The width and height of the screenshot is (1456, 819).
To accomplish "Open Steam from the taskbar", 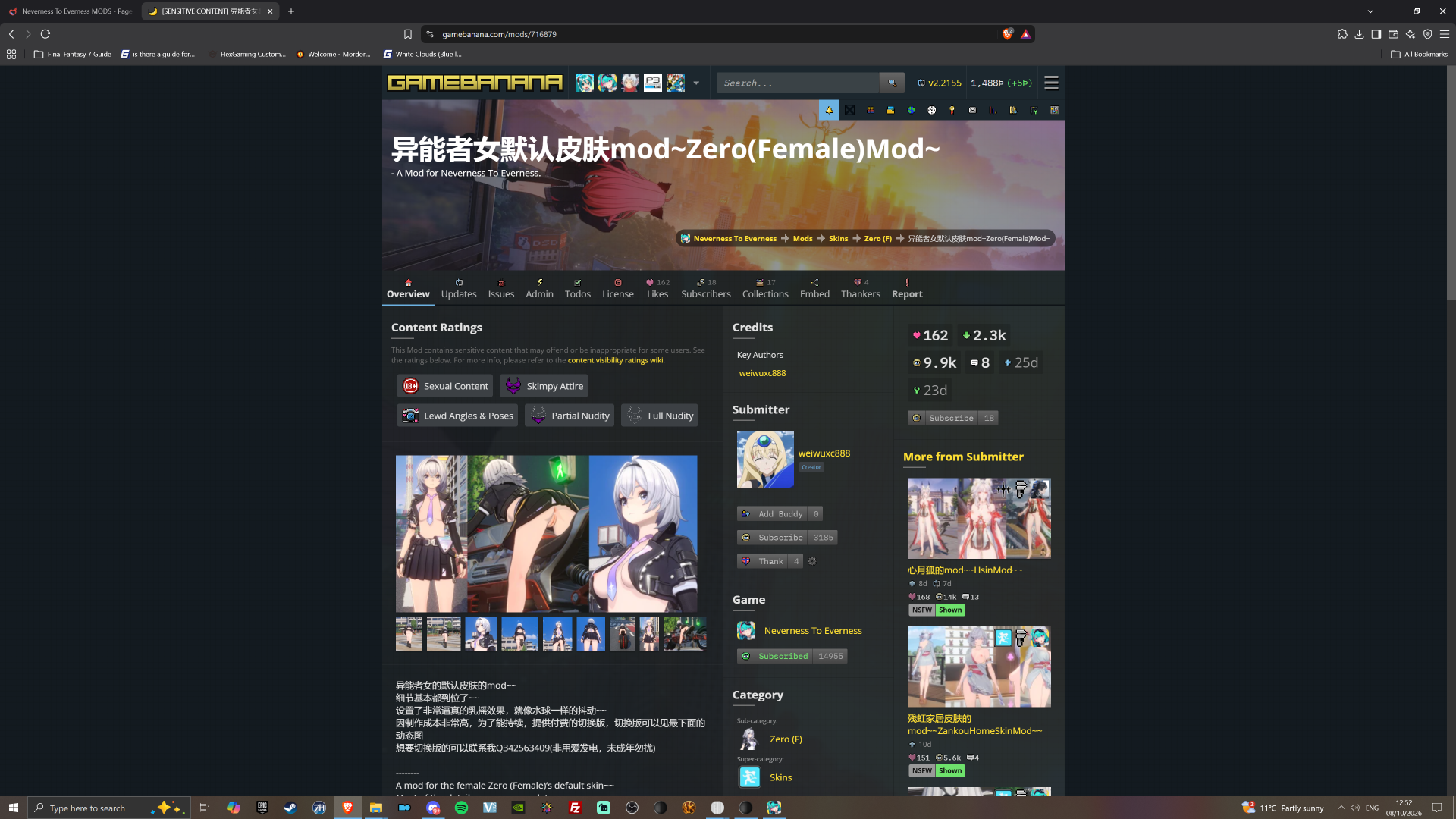I will [290, 808].
